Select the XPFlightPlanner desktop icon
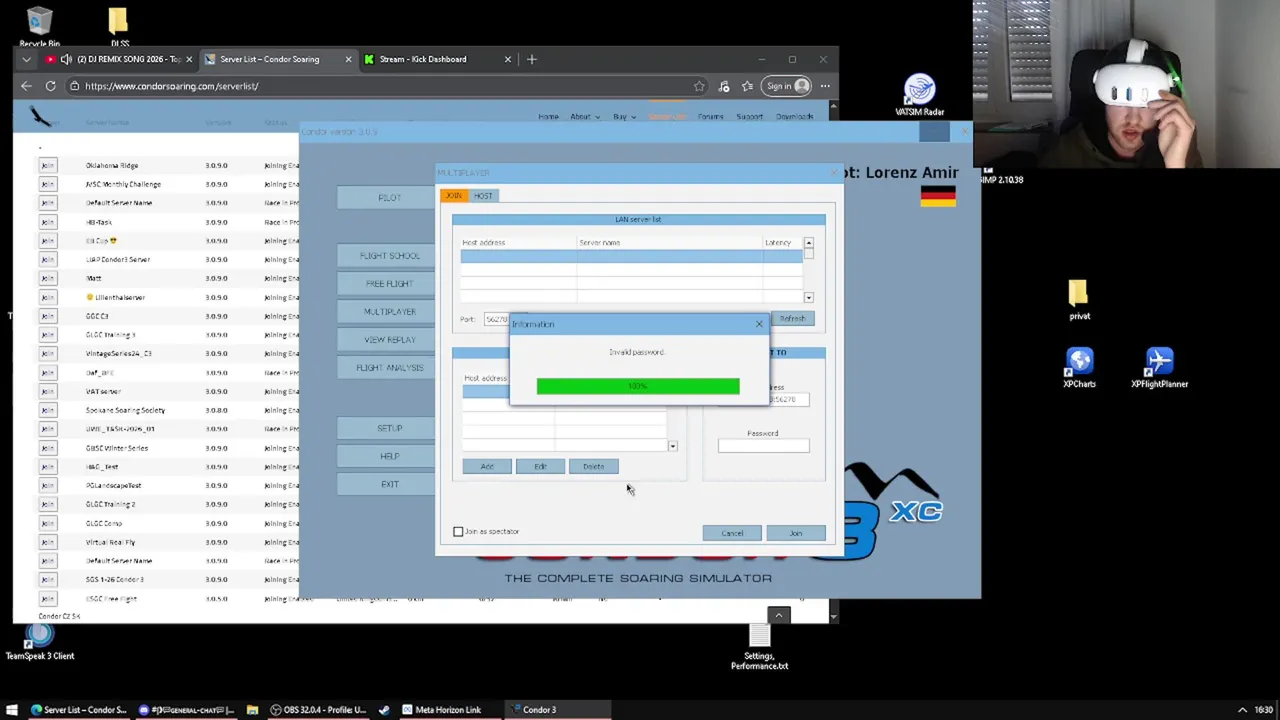This screenshot has height=720, width=1280. click(x=1160, y=367)
